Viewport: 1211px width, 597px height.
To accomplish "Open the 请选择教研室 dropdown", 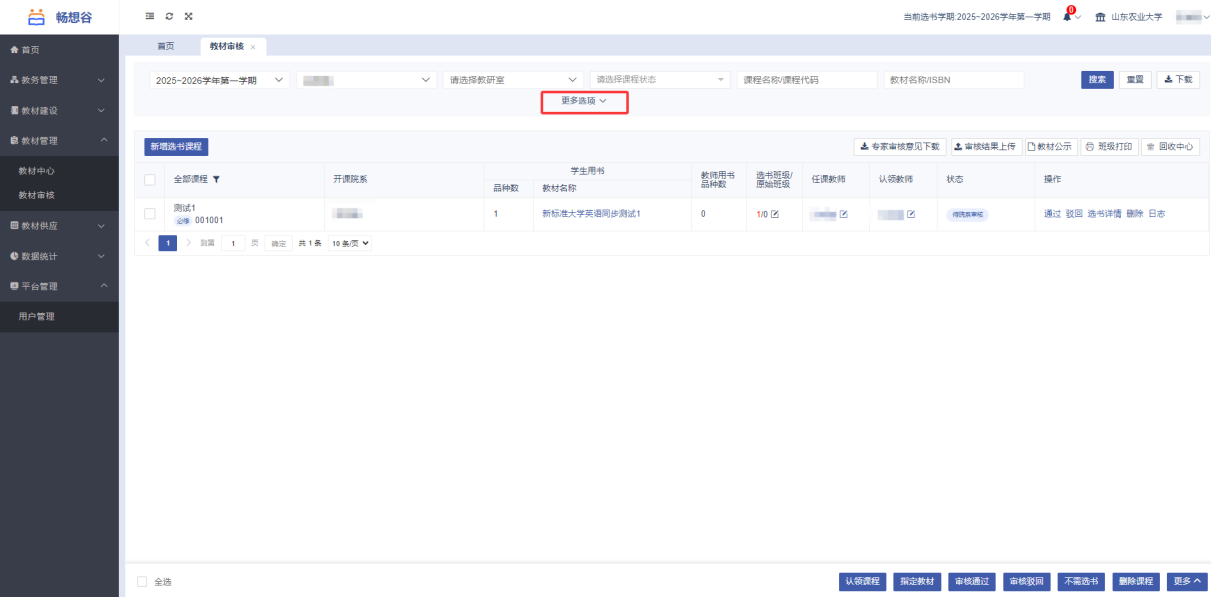I will pyautogui.click(x=513, y=80).
